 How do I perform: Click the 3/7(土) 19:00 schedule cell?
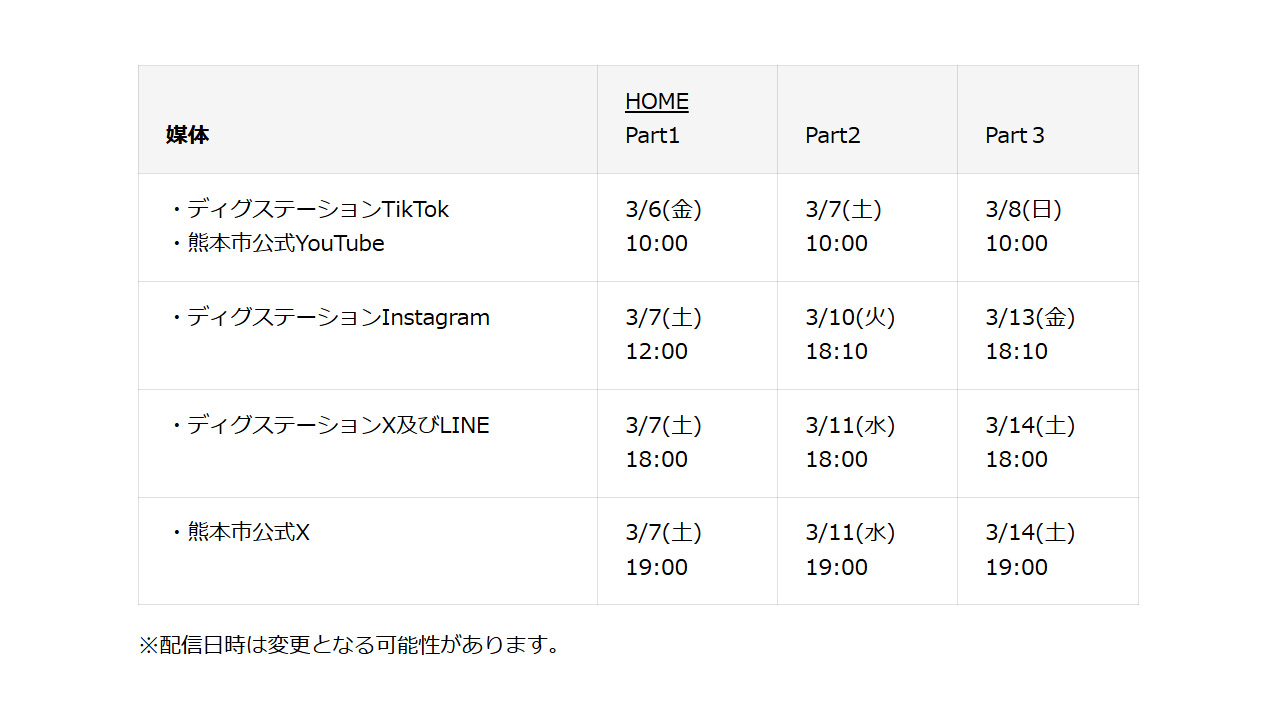[x=663, y=550]
